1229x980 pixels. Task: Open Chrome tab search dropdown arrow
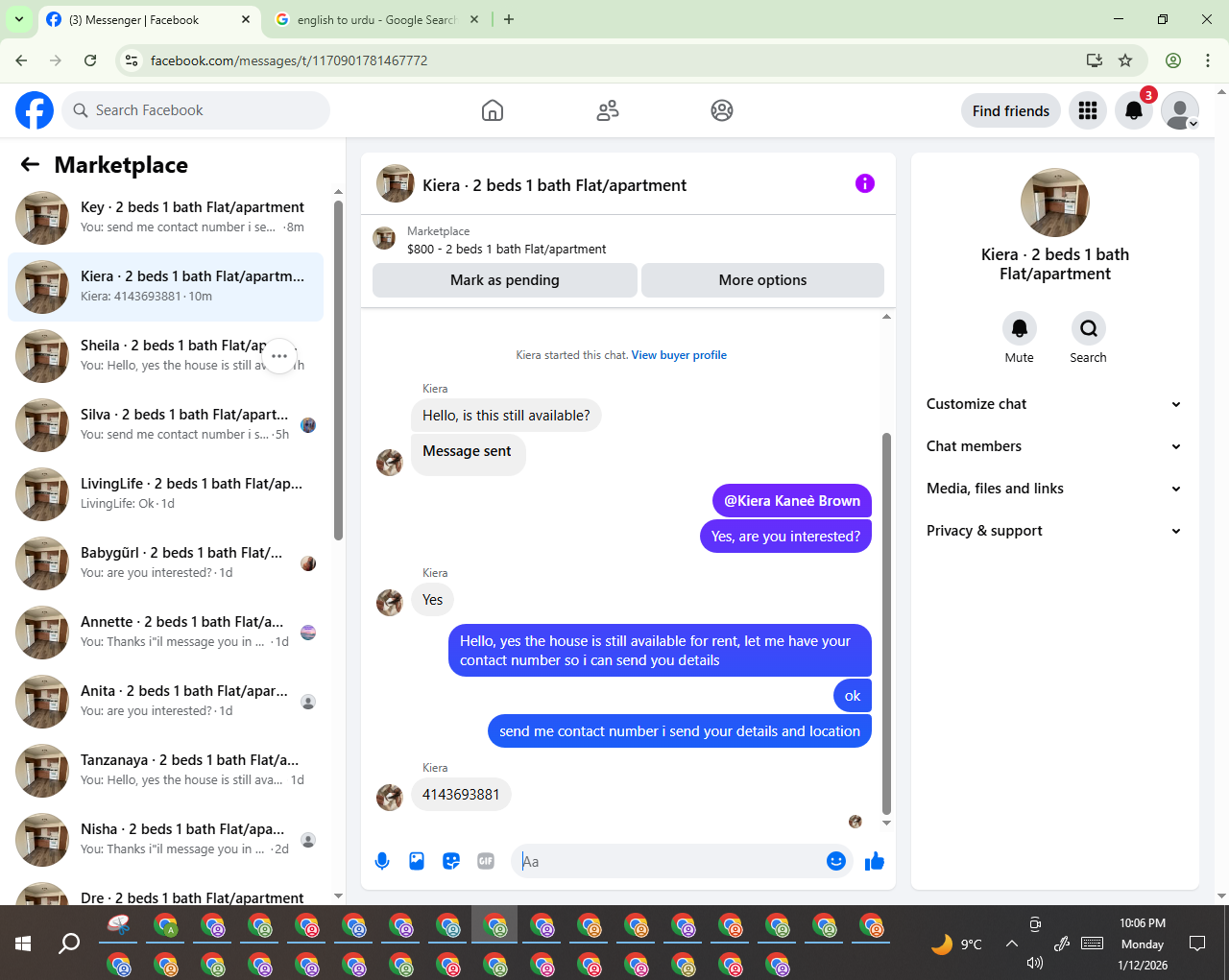tap(18, 19)
